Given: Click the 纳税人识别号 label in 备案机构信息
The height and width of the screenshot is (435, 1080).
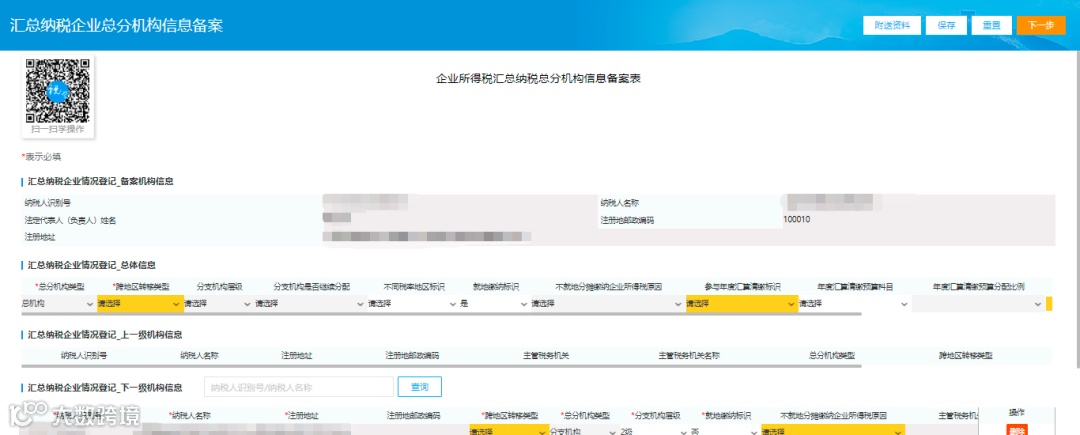Looking at the screenshot, I should (48, 202).
